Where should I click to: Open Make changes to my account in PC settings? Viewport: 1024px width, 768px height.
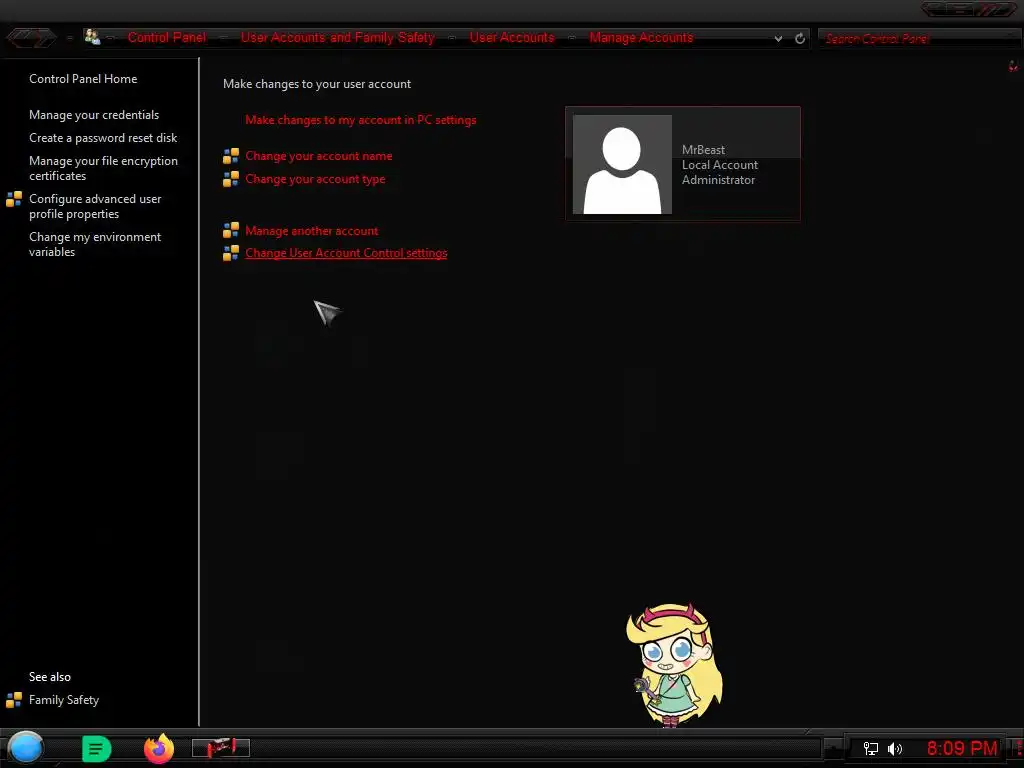click(x=360, y=120)
